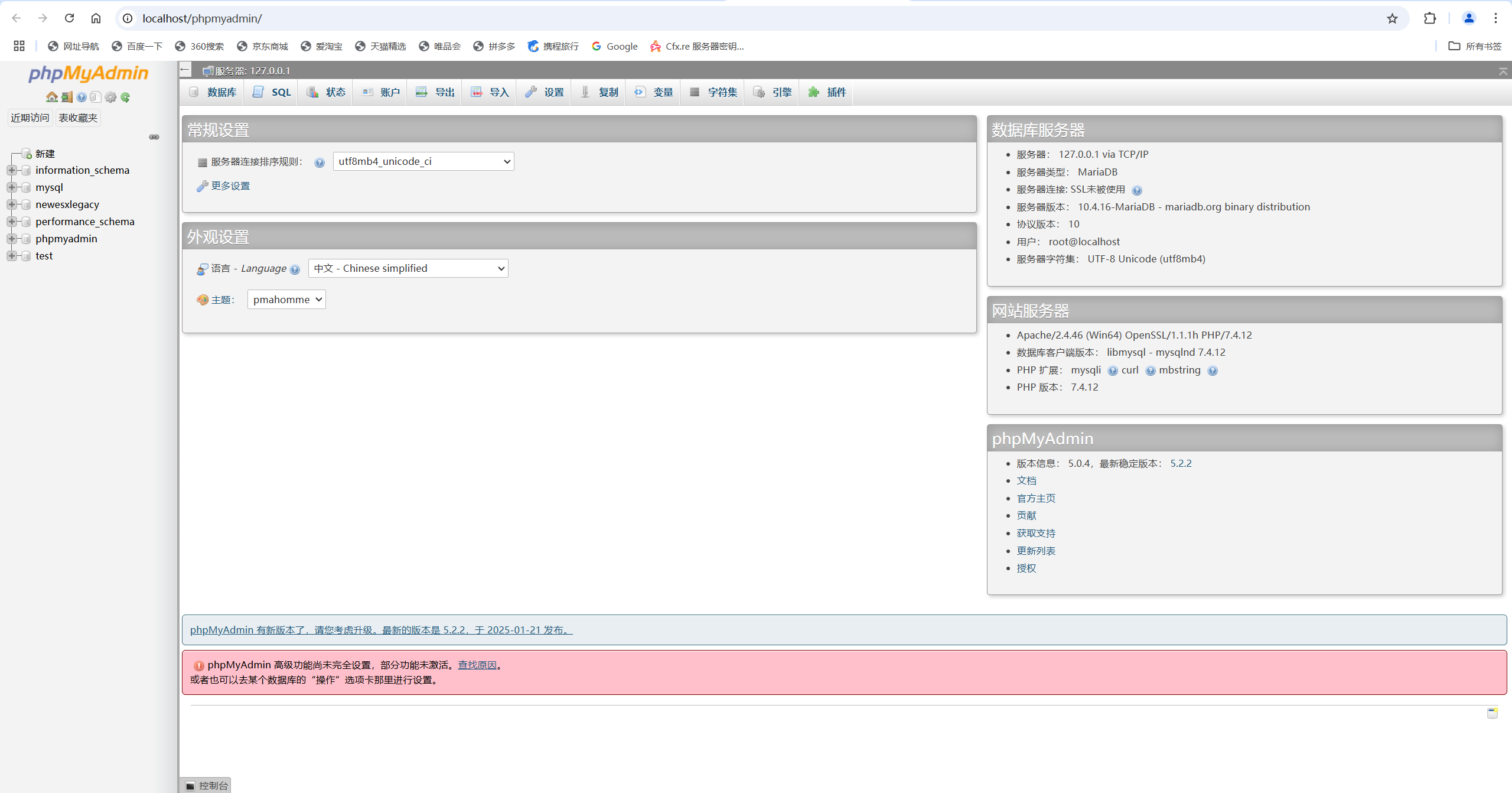This screenshot has width=1512, height=793.
Task: Expand the mysql database tree node
Action: pyautogui.click(x=11, y=187)
